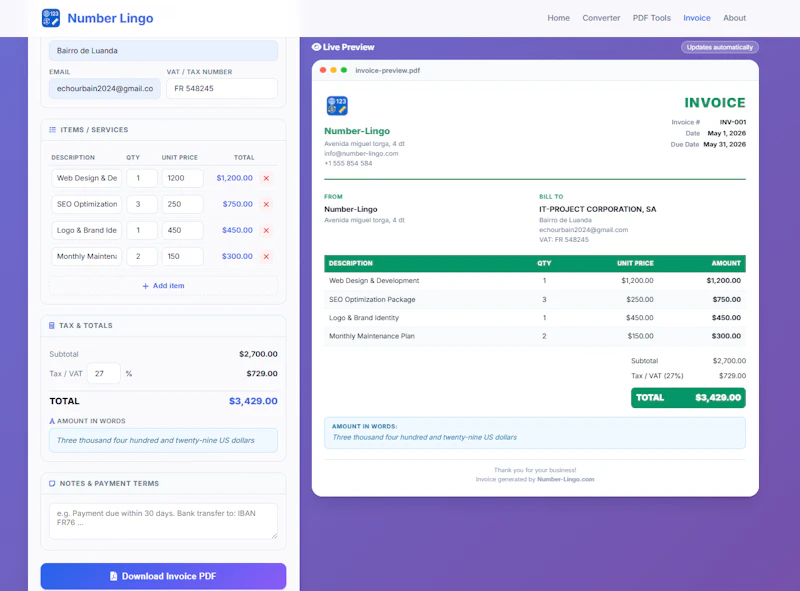Image resolution: width=800 pixels, height=591 pixels.
Task: Click the Tax & Totals calculator icon
Action: coord(52,325)
